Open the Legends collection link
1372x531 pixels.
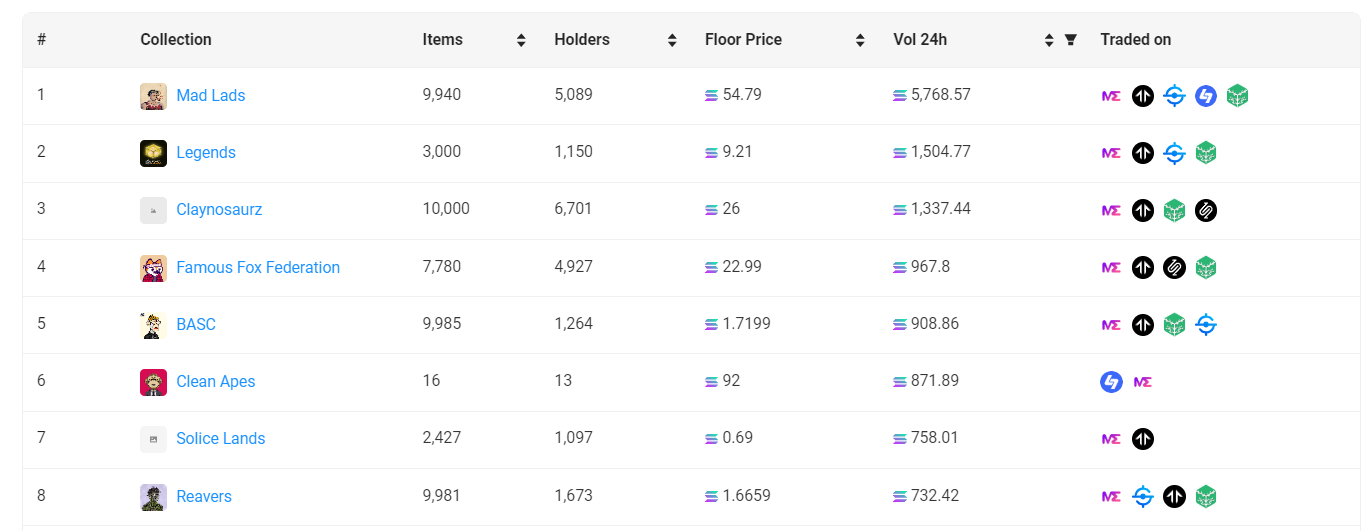point(206,152)
